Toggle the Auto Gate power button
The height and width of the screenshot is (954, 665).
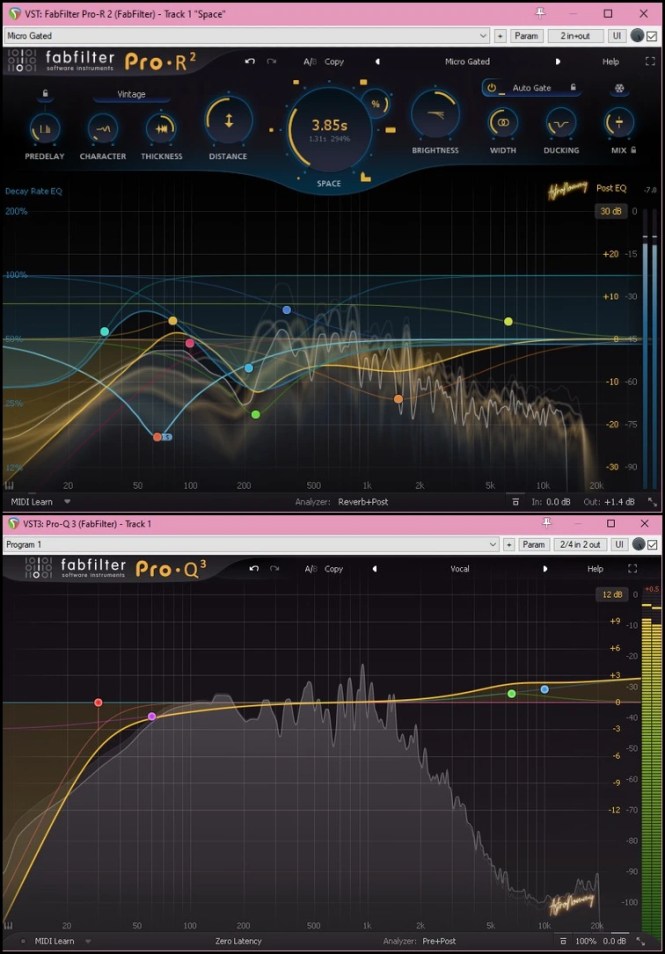click(491, 88)
